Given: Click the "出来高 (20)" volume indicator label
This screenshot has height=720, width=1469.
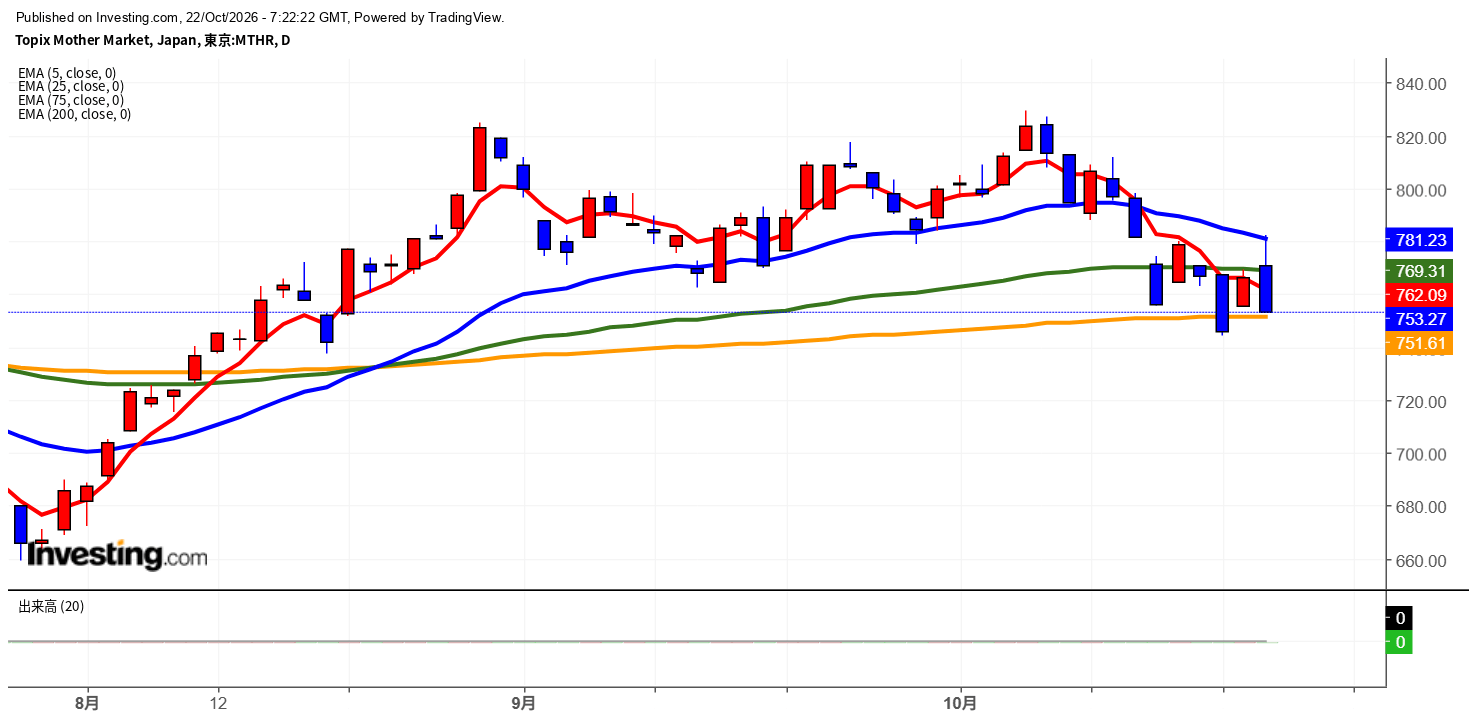Looking at the screenshot, I should 52,606.
